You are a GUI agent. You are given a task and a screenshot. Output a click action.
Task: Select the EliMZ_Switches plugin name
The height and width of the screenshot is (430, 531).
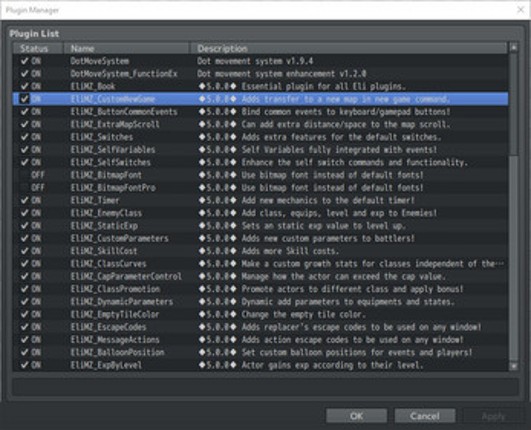tap(102, 137)
